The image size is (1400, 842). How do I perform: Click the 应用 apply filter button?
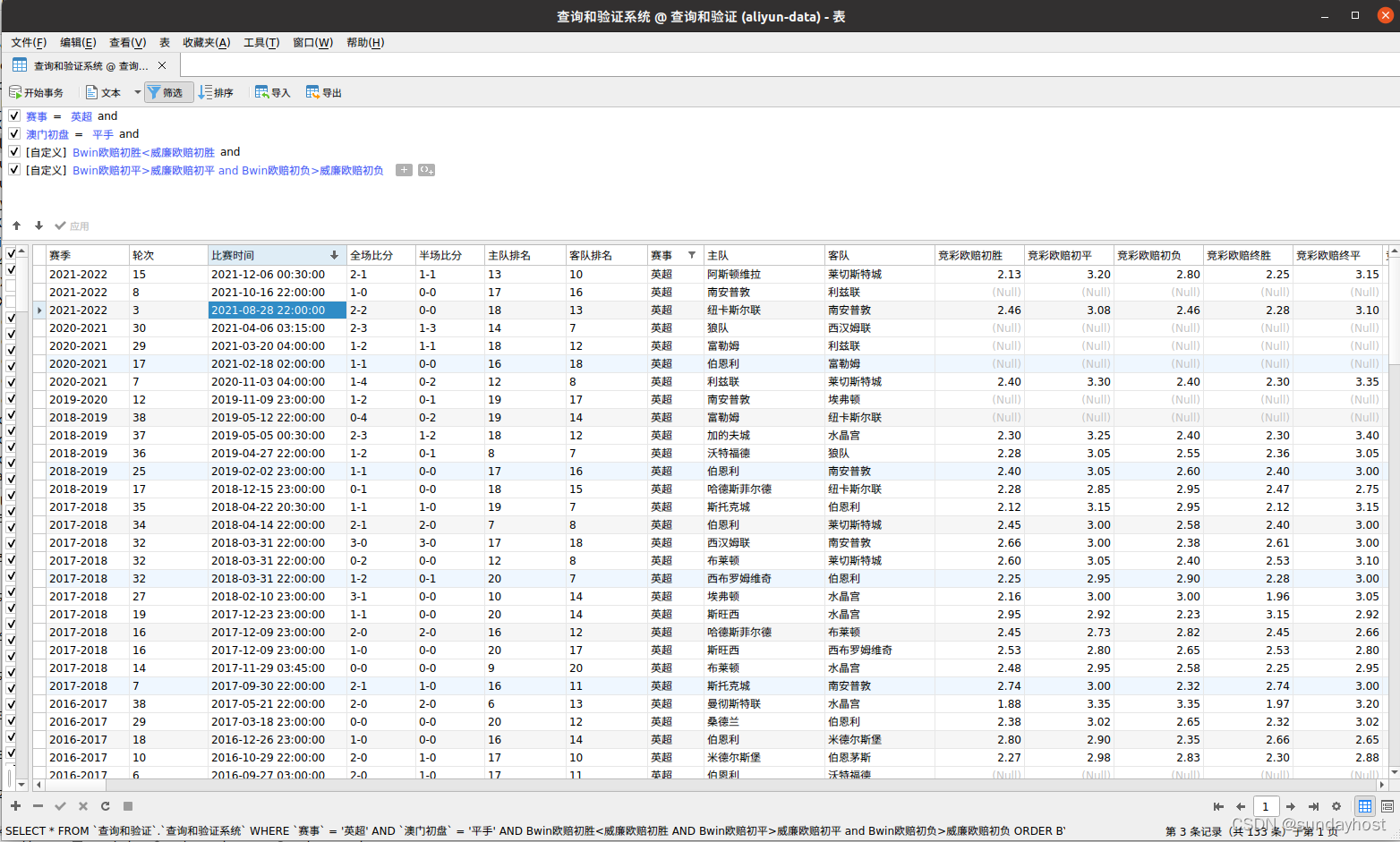click(x=72, y=225)
